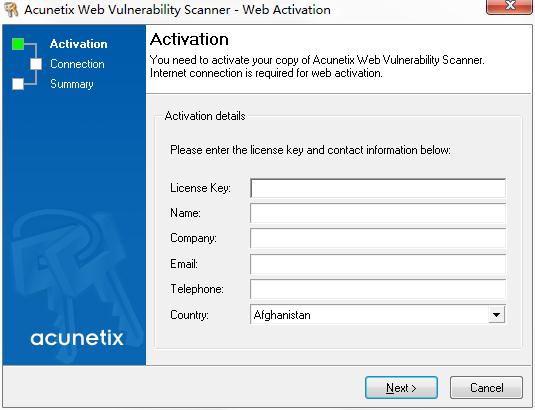
Task: Focus the License Key input field
Action: point(378,188)
